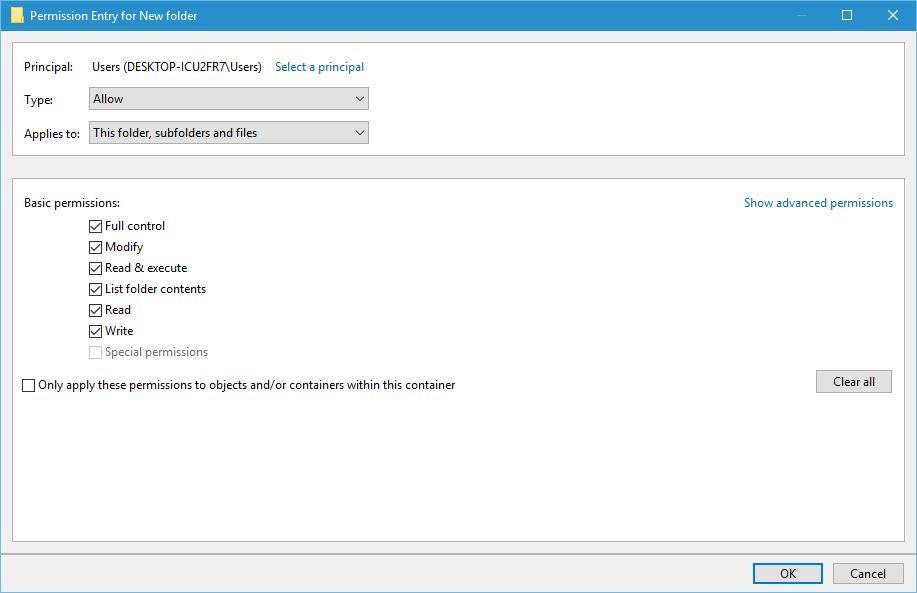Click Select a principal link
Image resolution: width=917 pixels, height=593 pixels.
point(319,67)
